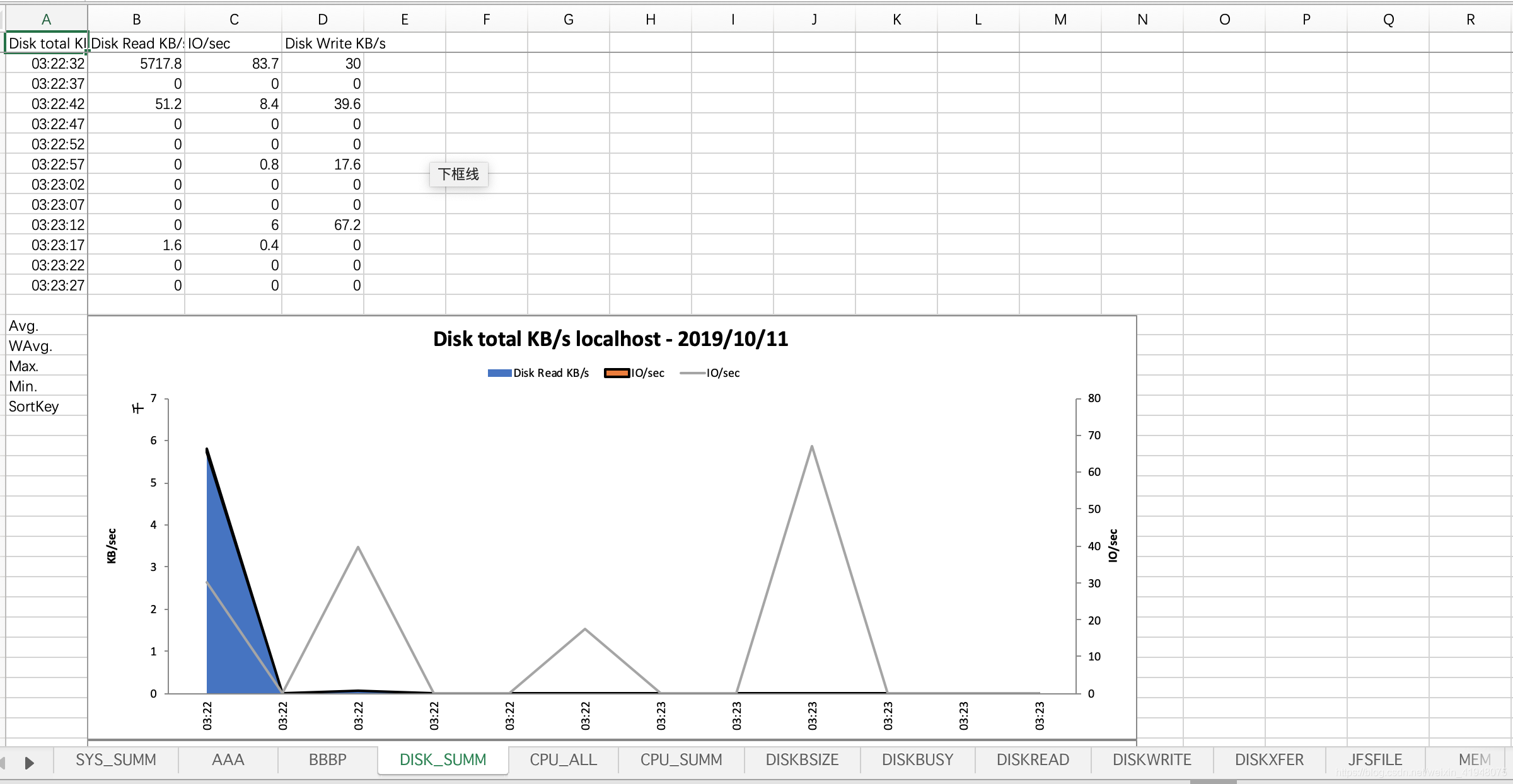Click the 'Disk Read KB/s' header cell
This screenshot has width=1513, height=784.
tap(136, 43)
